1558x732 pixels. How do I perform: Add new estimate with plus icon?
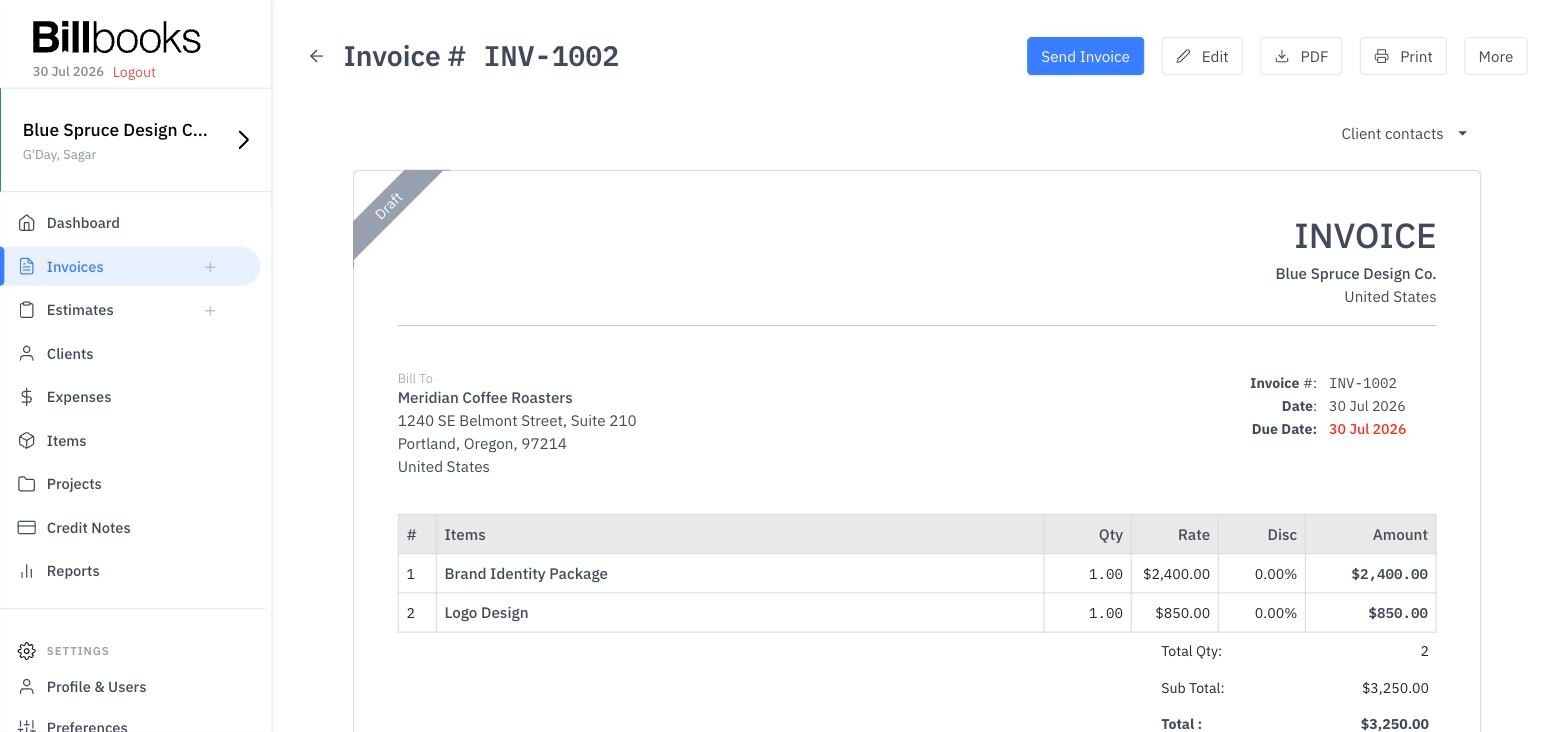pyautogui.click(x=210, y=310)
